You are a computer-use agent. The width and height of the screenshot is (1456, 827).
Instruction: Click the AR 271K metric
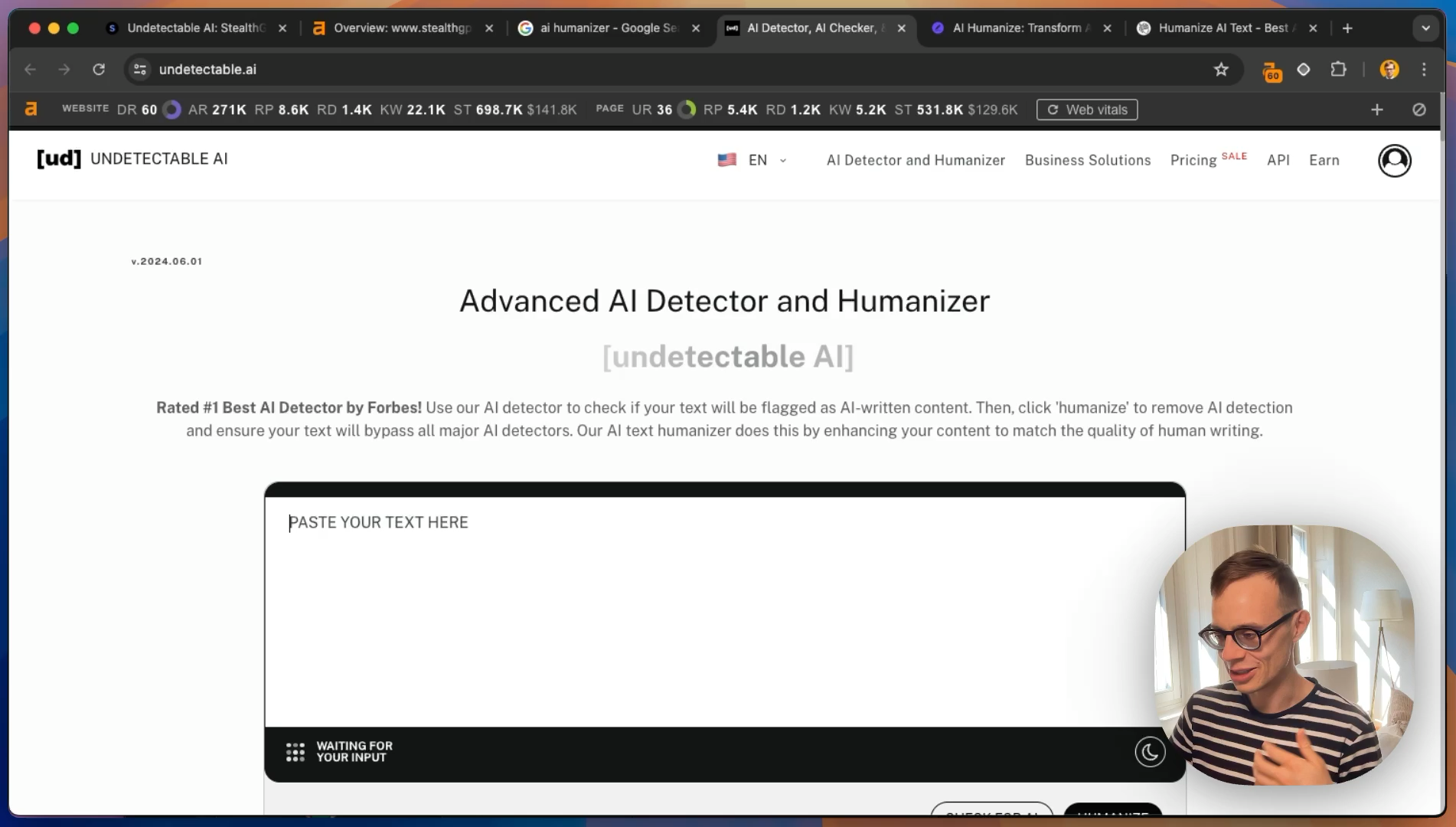point(217,110)
